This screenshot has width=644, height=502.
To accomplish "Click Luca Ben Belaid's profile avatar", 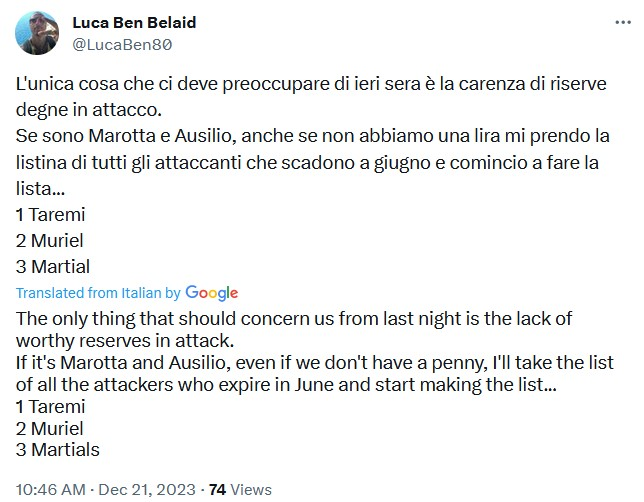I will click(x=36, y=34).
